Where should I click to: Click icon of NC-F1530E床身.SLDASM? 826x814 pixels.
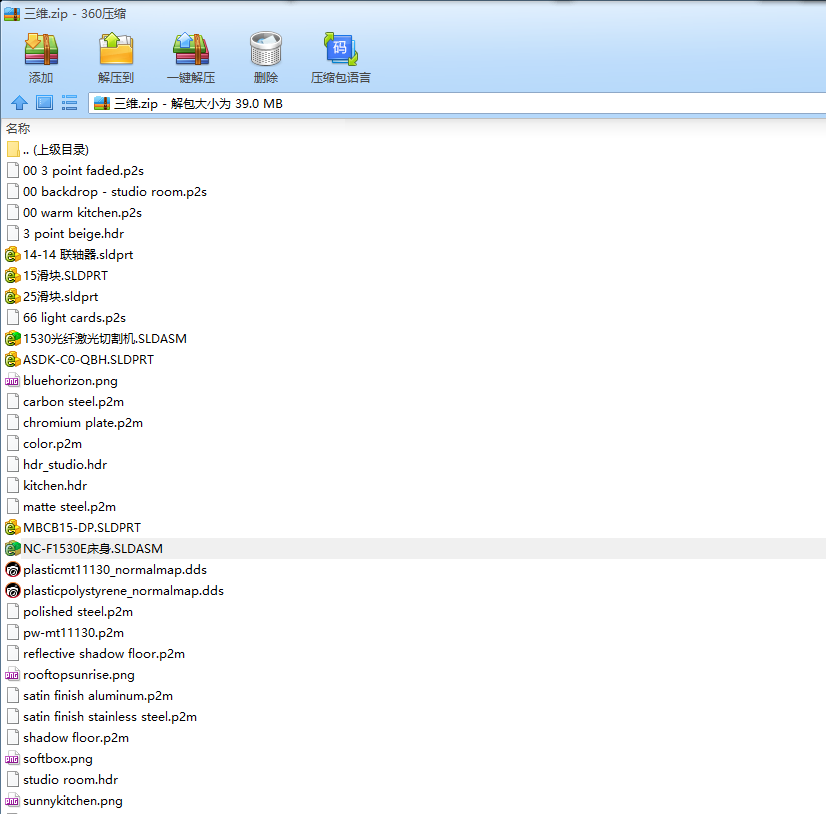click(13, 548)
